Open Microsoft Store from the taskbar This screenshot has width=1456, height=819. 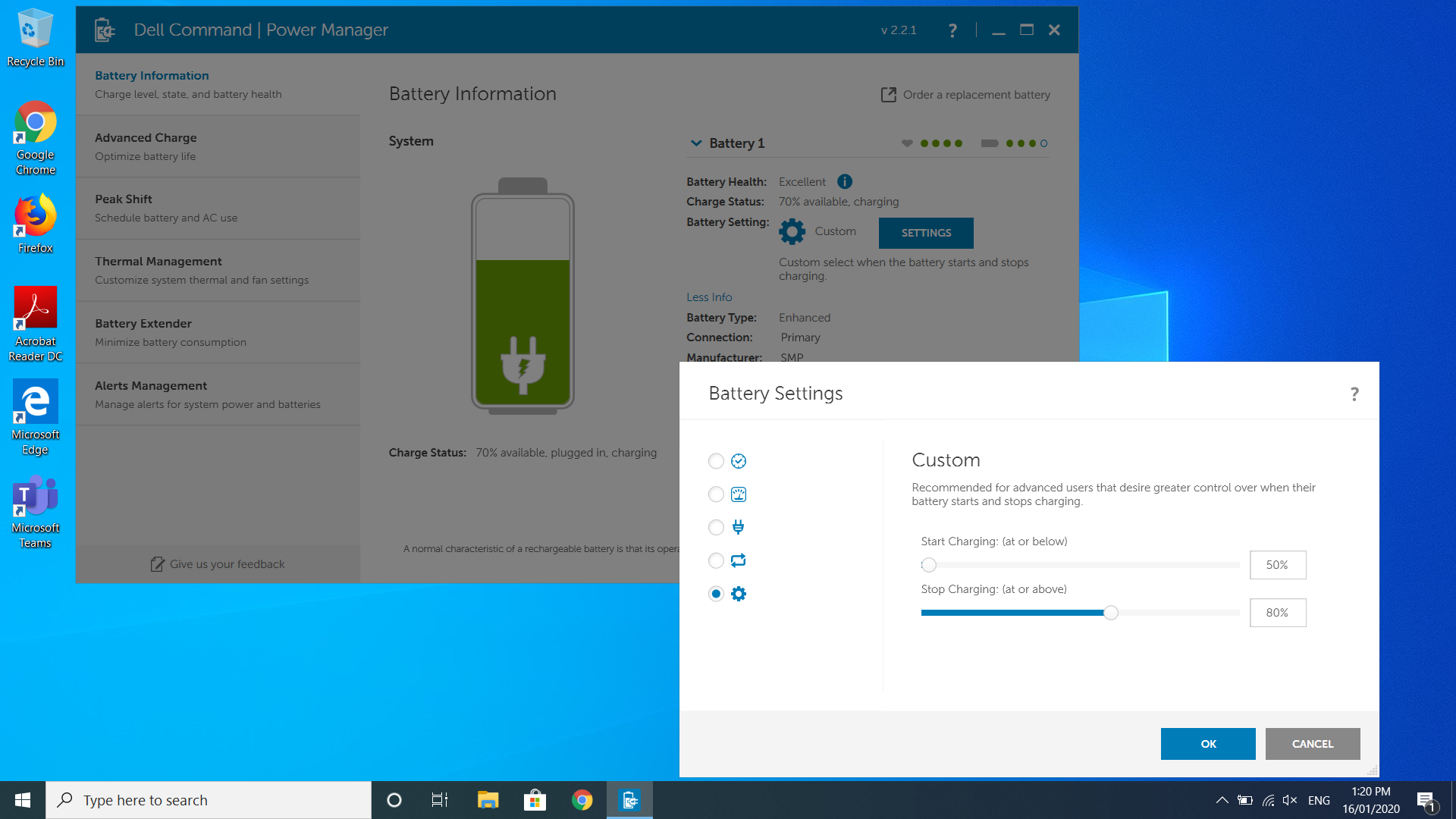(535, 800)
